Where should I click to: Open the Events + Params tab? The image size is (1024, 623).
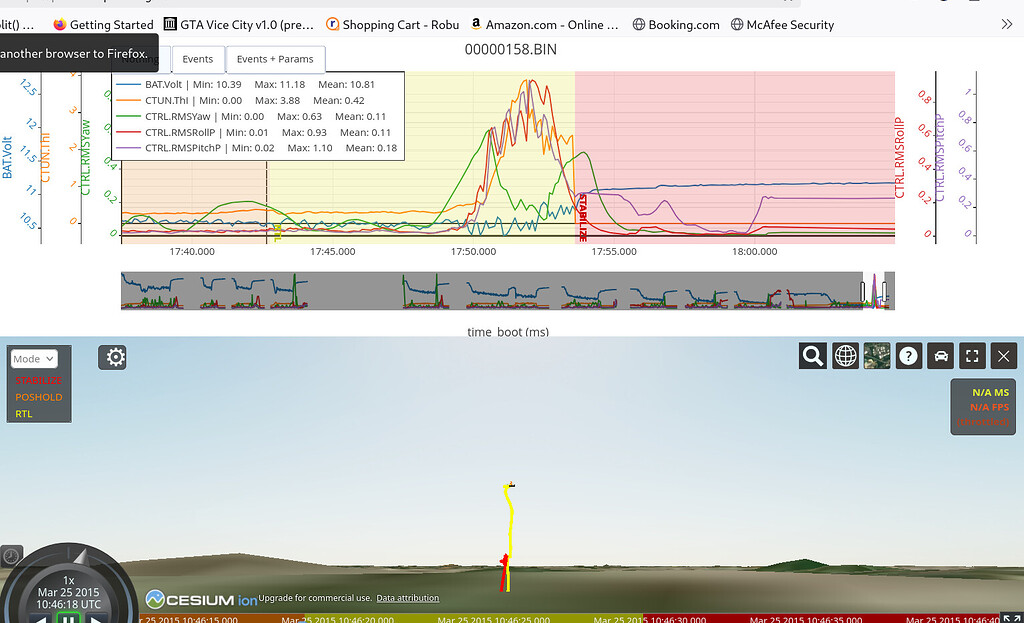[275, 59]
